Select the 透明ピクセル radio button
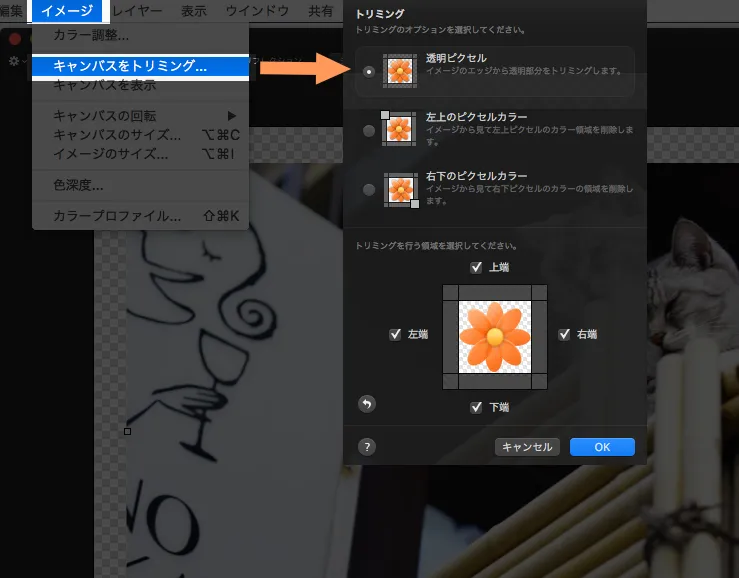Image resolution: width=739 pixels, height=578 pixels. (369, 72)
